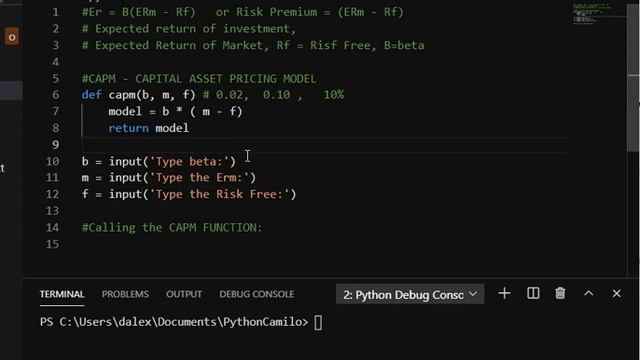Click the 'Type the Erm:' string
The height and width of the screenshot is (360, 640).
pos(199,178)
